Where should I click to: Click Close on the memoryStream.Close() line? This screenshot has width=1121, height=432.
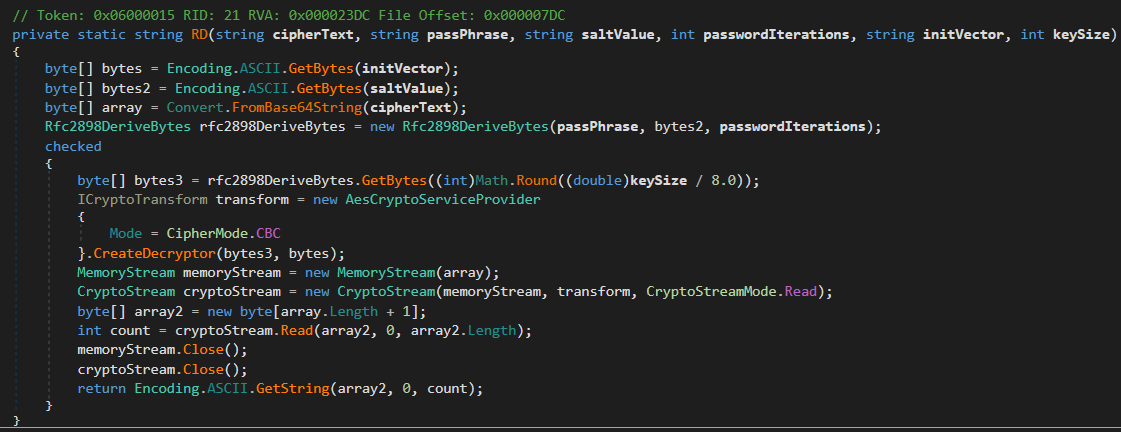(203, 351)
